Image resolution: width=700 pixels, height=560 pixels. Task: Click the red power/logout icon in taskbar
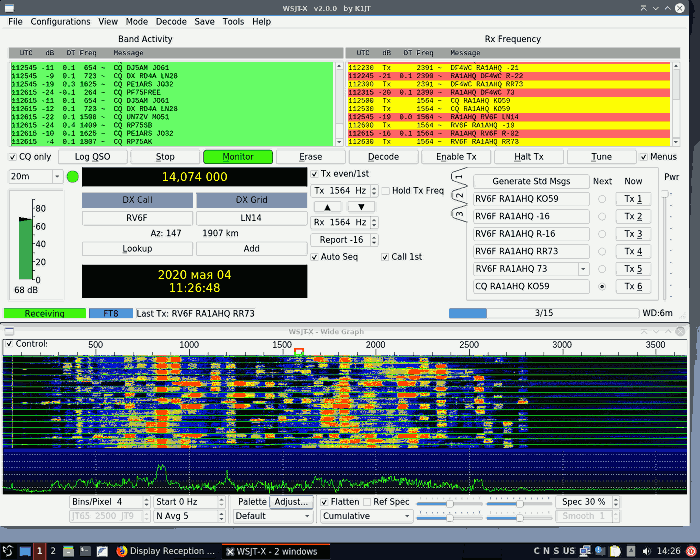[x=691, y=551]
